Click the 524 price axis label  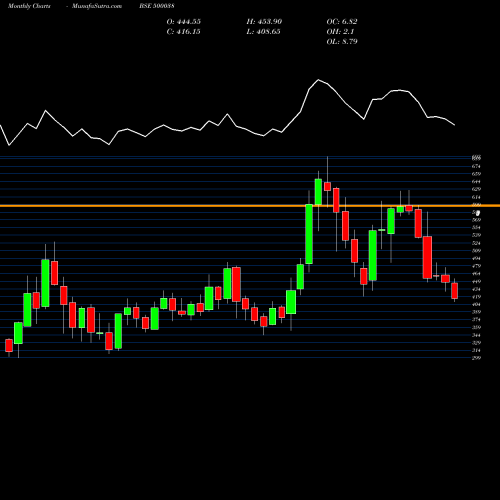476,243
